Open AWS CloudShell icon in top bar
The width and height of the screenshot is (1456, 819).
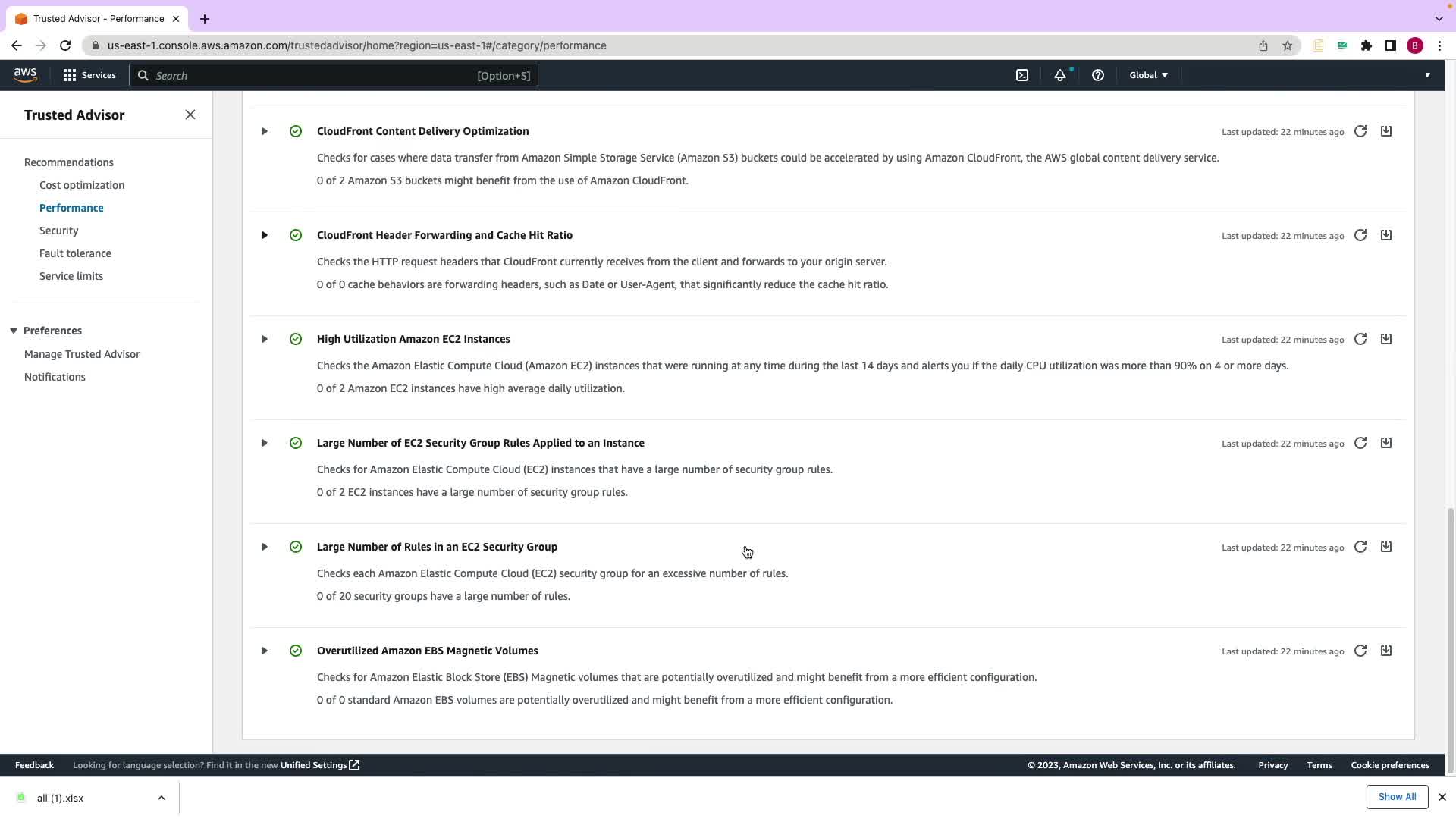click(x=1022, y=75)
